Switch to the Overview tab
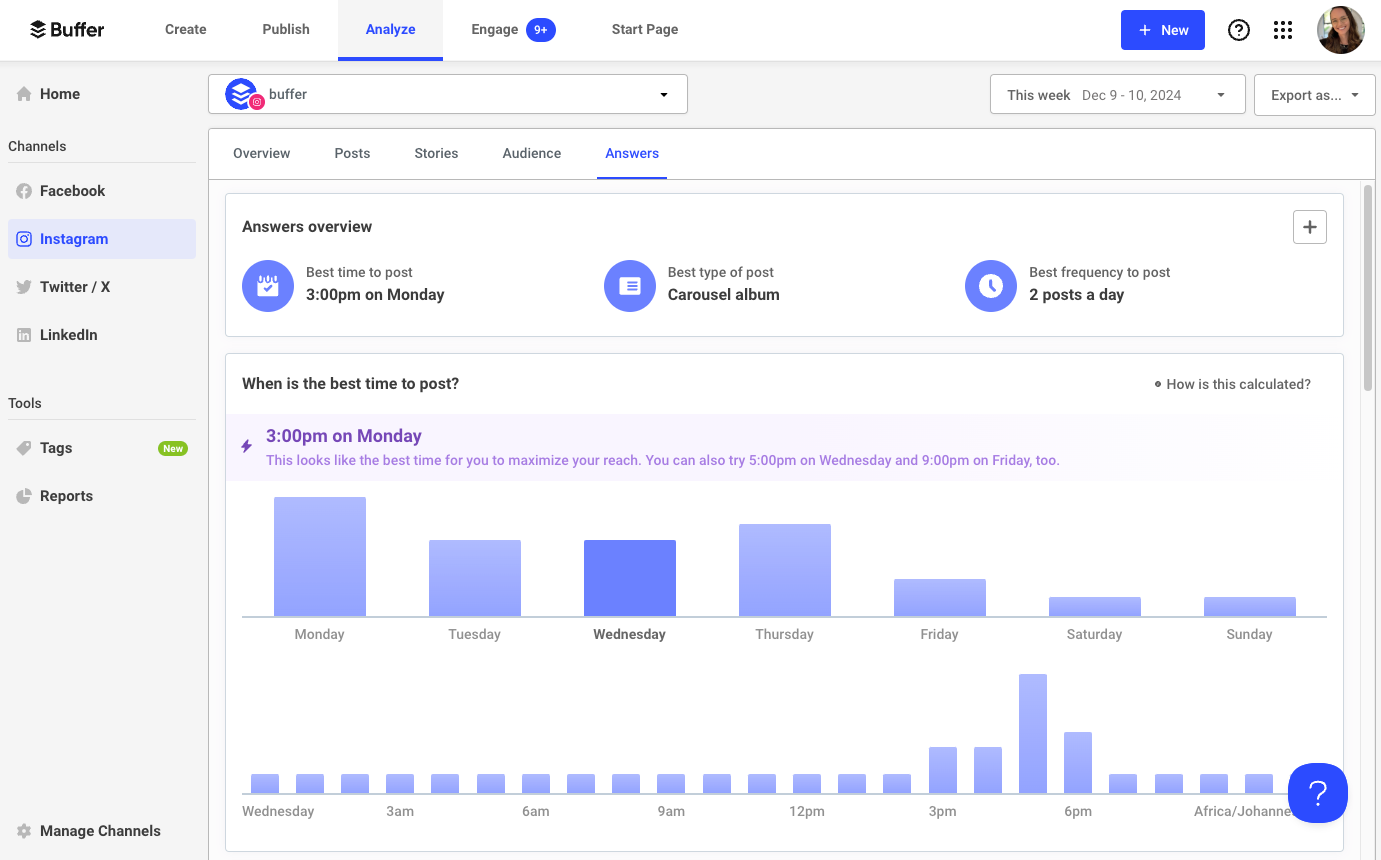1381x860 pixels. (x=261, y=153)
